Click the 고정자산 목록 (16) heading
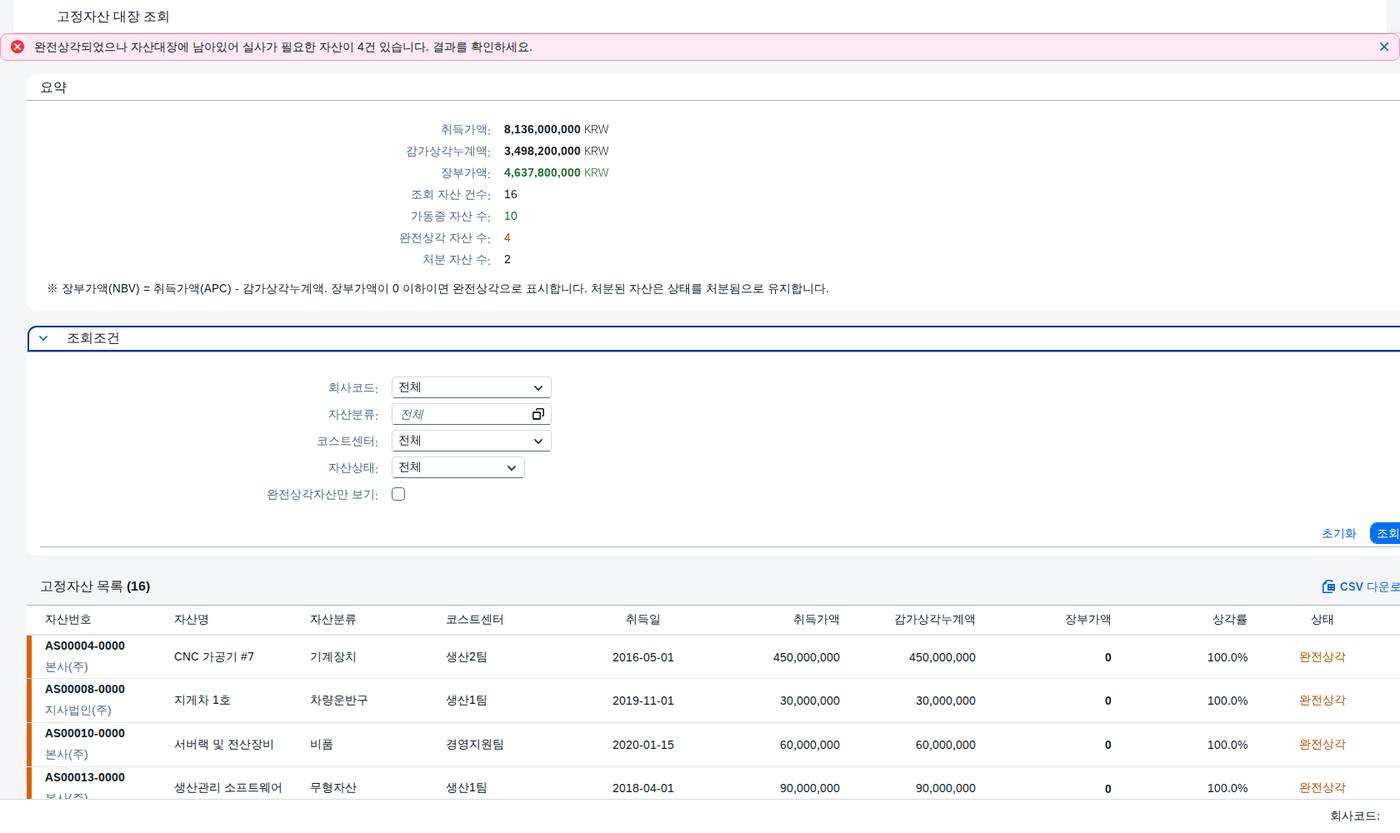Screen dimensions: 1400x833 click(x=95, y=587)
